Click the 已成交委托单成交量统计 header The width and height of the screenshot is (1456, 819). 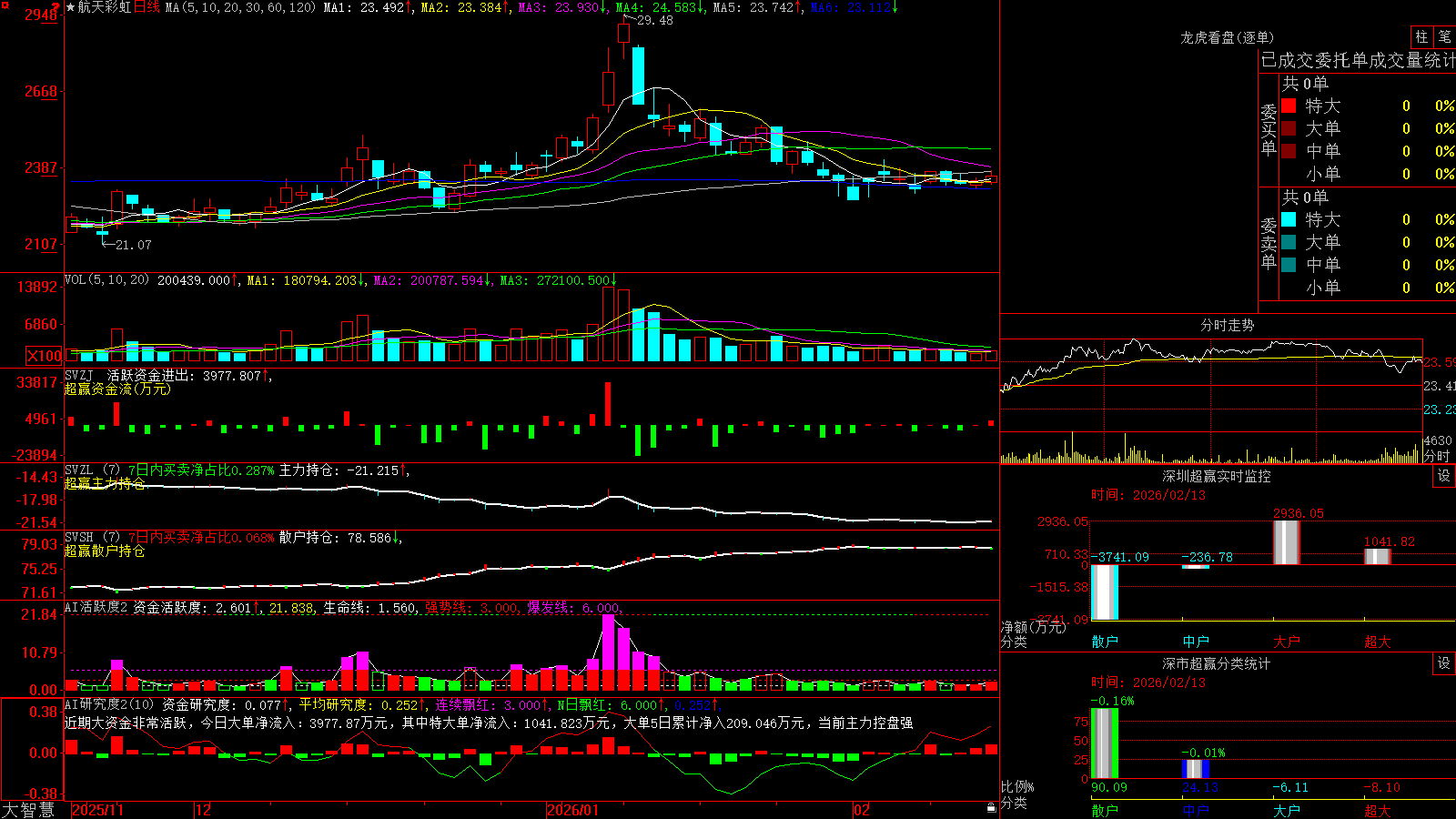(x=1358, y=60)
